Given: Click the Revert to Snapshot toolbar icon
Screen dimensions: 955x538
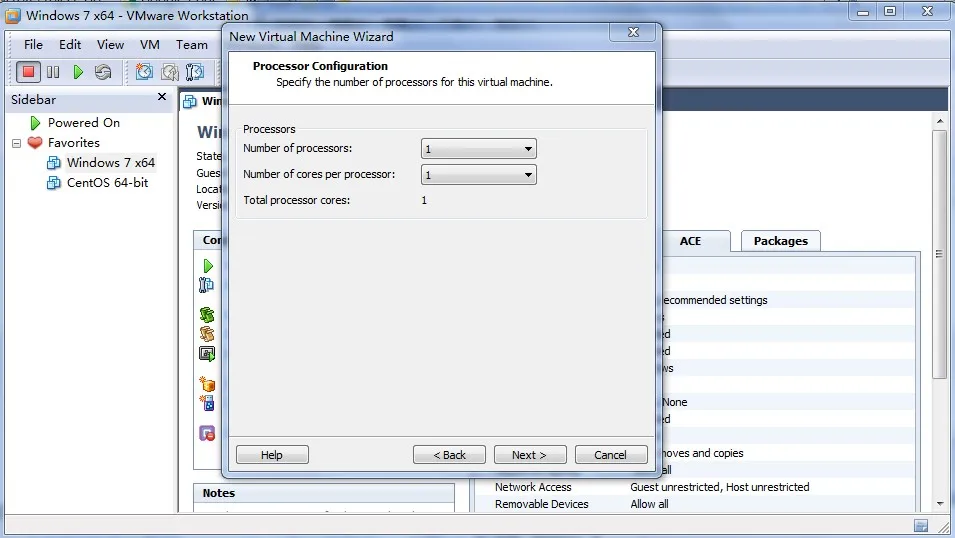Looking at the screenshot, I should pyautogui.click(x=169, y=72).
